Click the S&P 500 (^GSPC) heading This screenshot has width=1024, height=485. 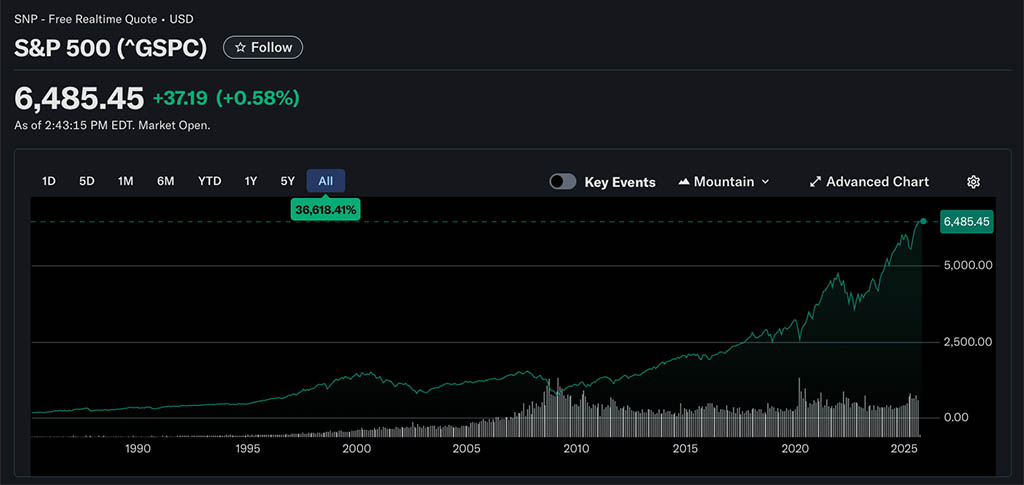click(110, 48)
